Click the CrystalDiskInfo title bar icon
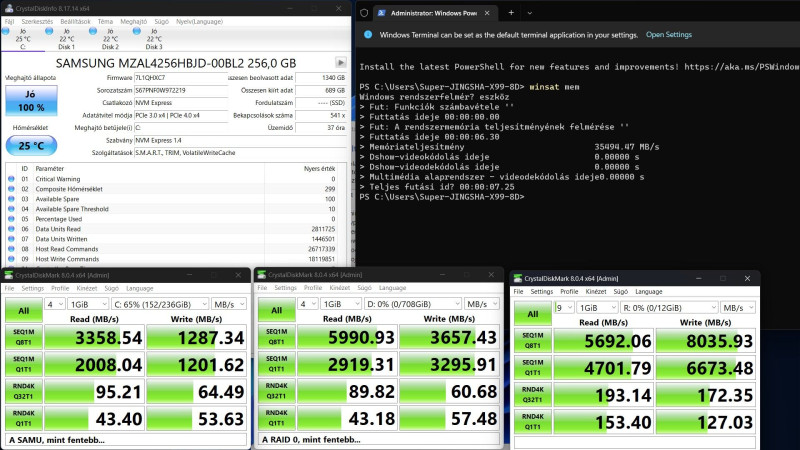Screen dimensions: 800x450 coord(9,8)
